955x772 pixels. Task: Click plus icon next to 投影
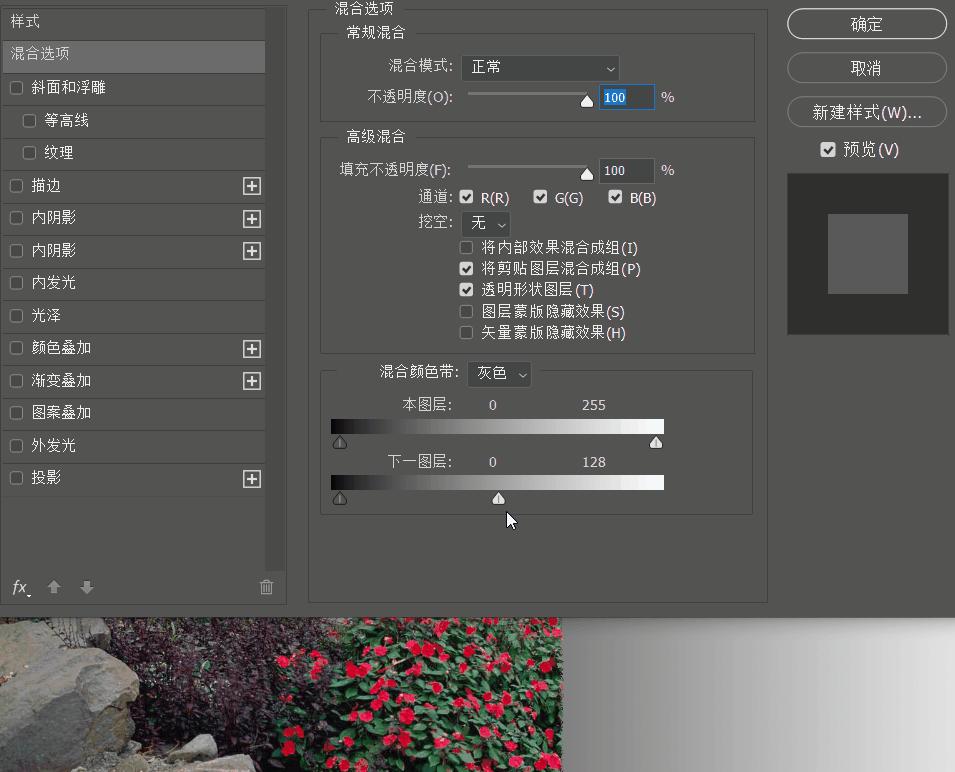point(252,479)
